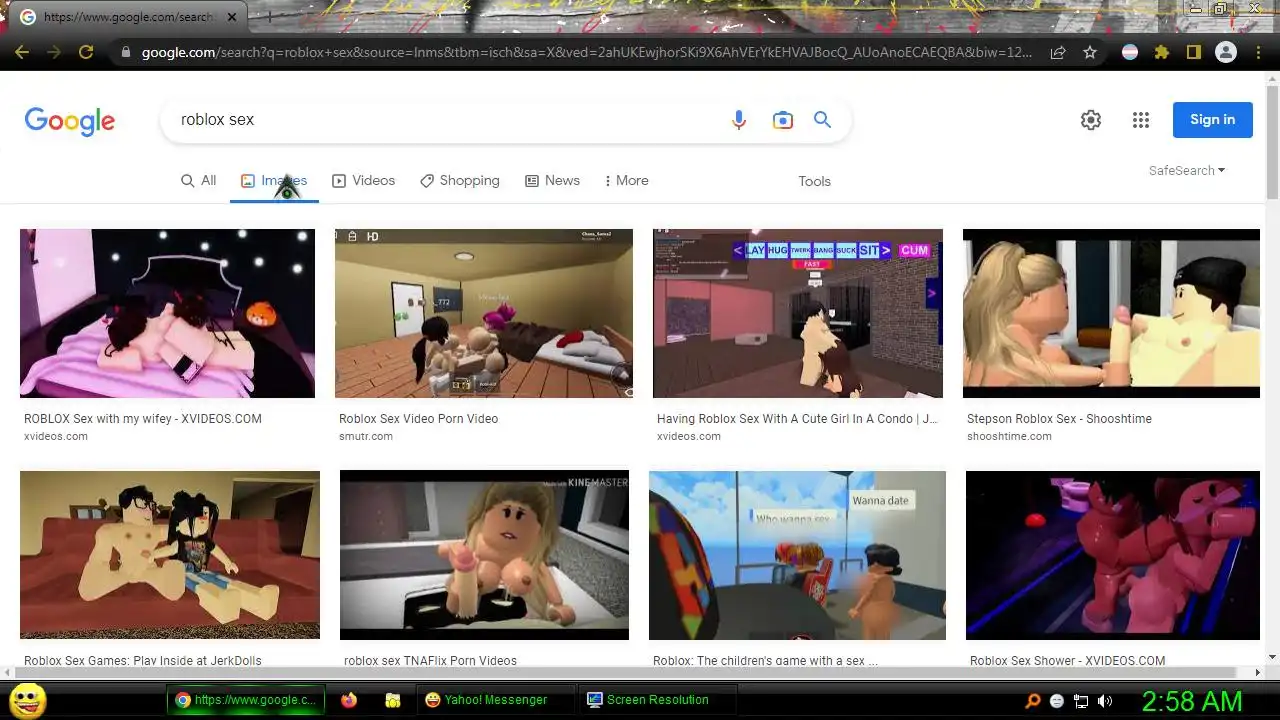Reload the current page
Screen dimensions: 1280x720
click(86, 52)
